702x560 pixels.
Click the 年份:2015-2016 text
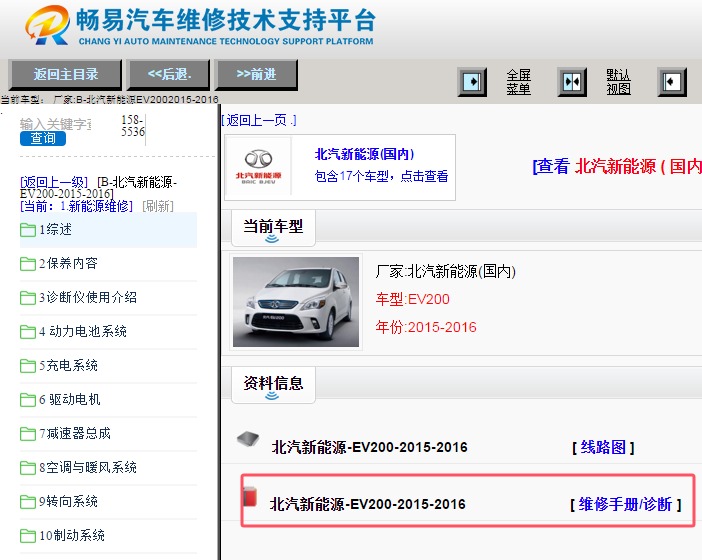pyautogui.click(x=426, y=327)
